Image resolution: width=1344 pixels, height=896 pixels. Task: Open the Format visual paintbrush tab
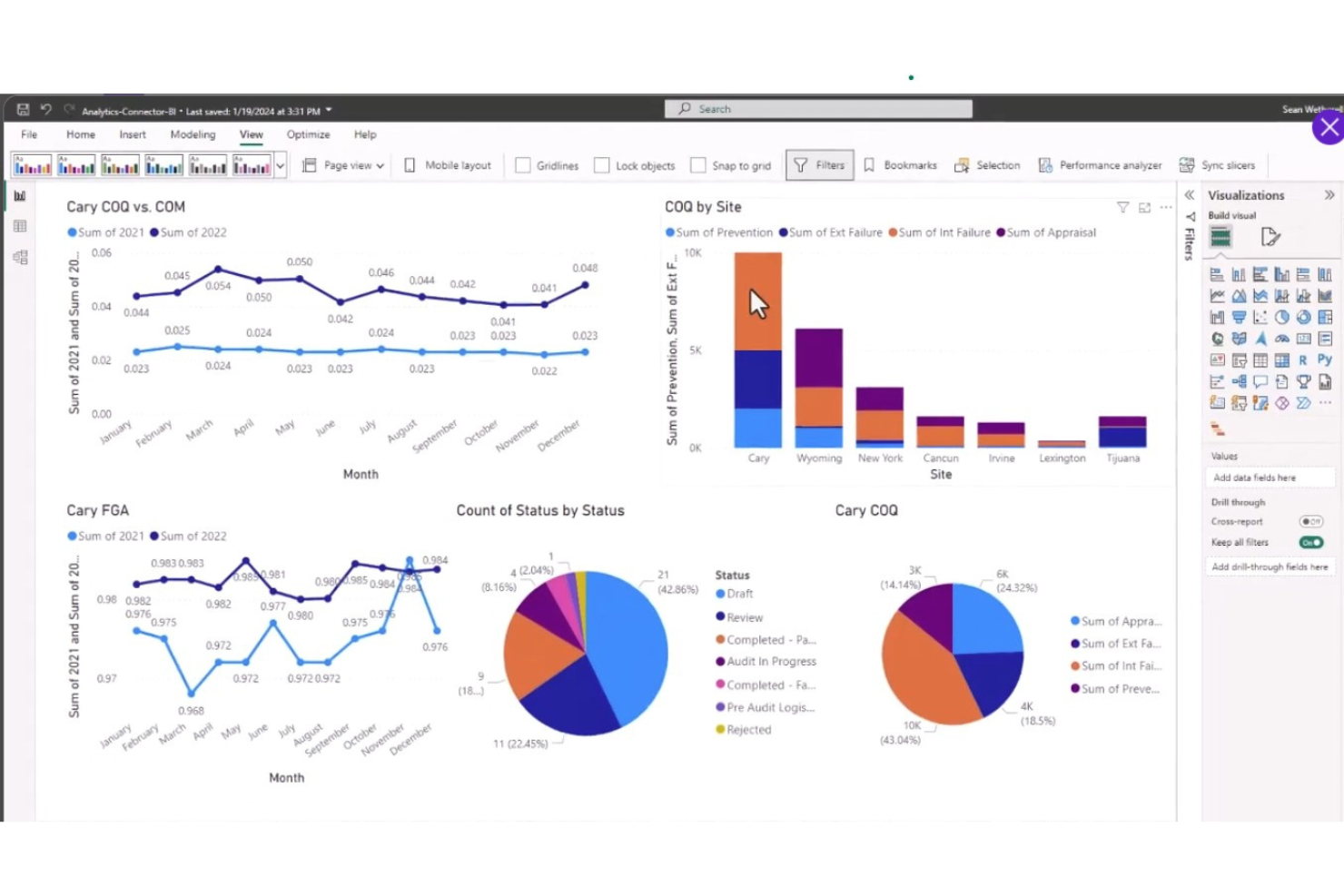pos(1270,238)
